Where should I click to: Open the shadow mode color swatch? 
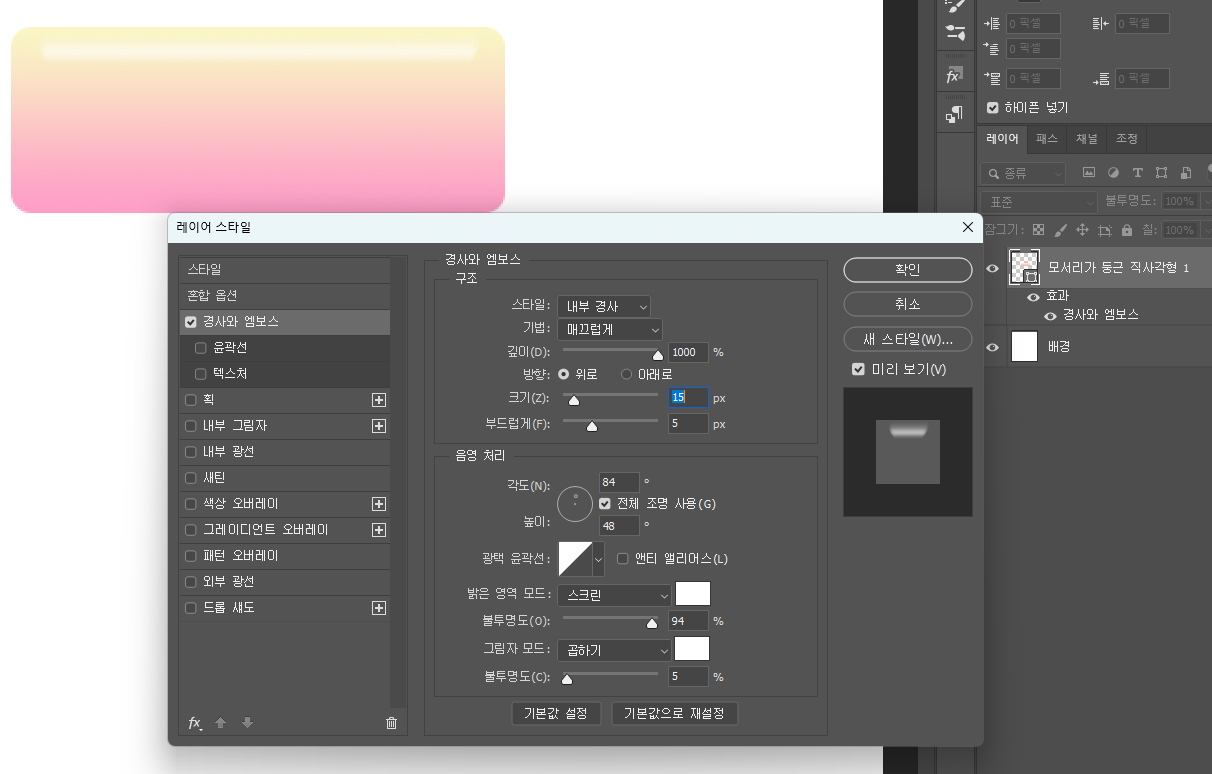[693, 649]
